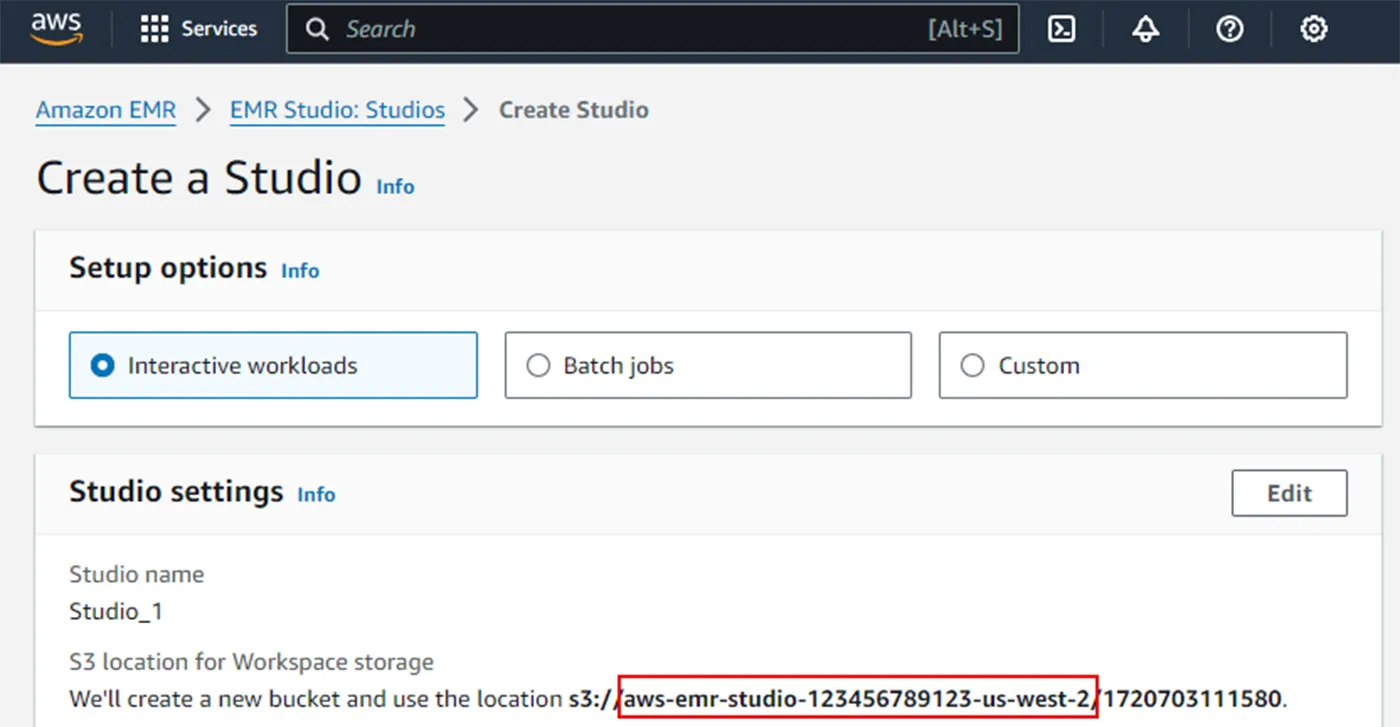The width and height of the screenshot is (1400, 727).
Task: Click the Services menu label
Action: pos(219,29)
